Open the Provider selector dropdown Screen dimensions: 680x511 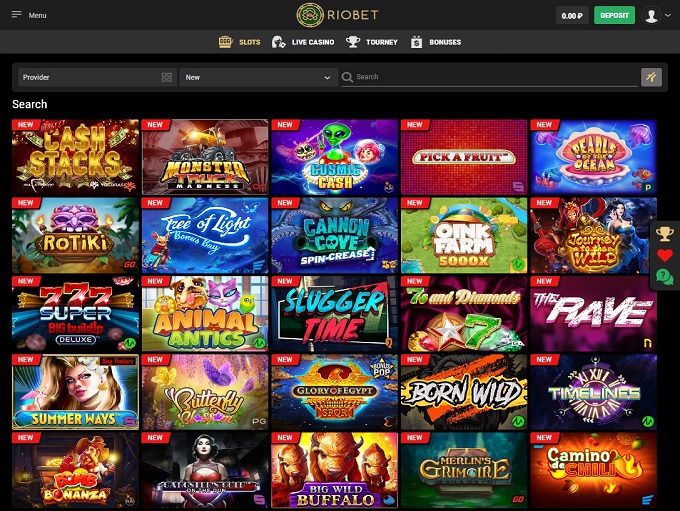(97, 77)
